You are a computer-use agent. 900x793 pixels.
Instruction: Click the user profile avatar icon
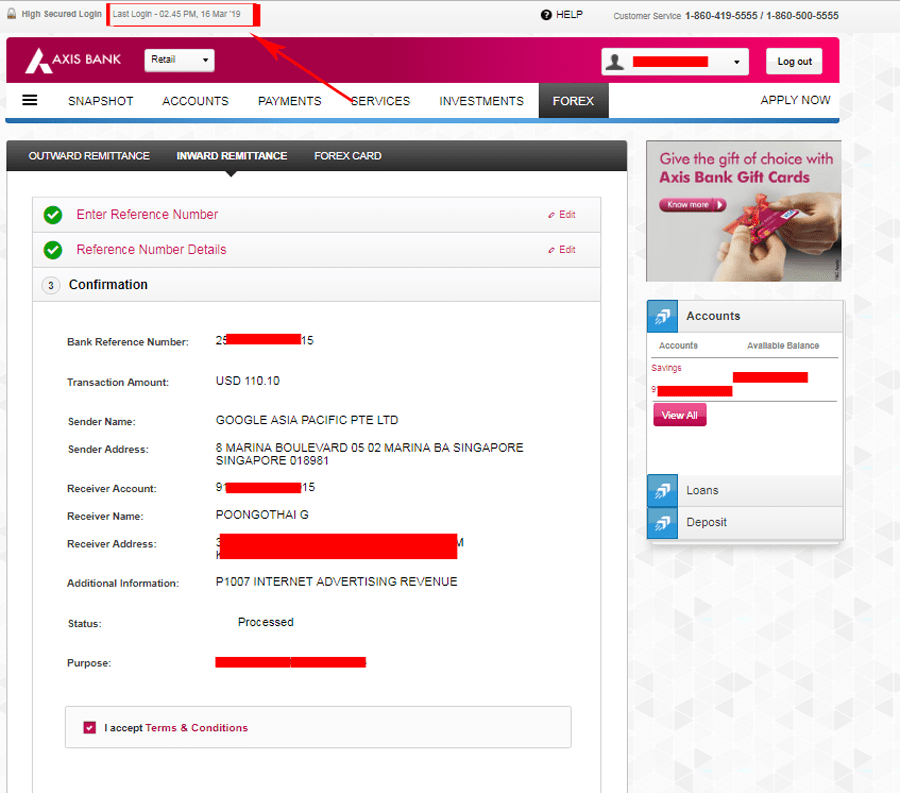point(615,61)
